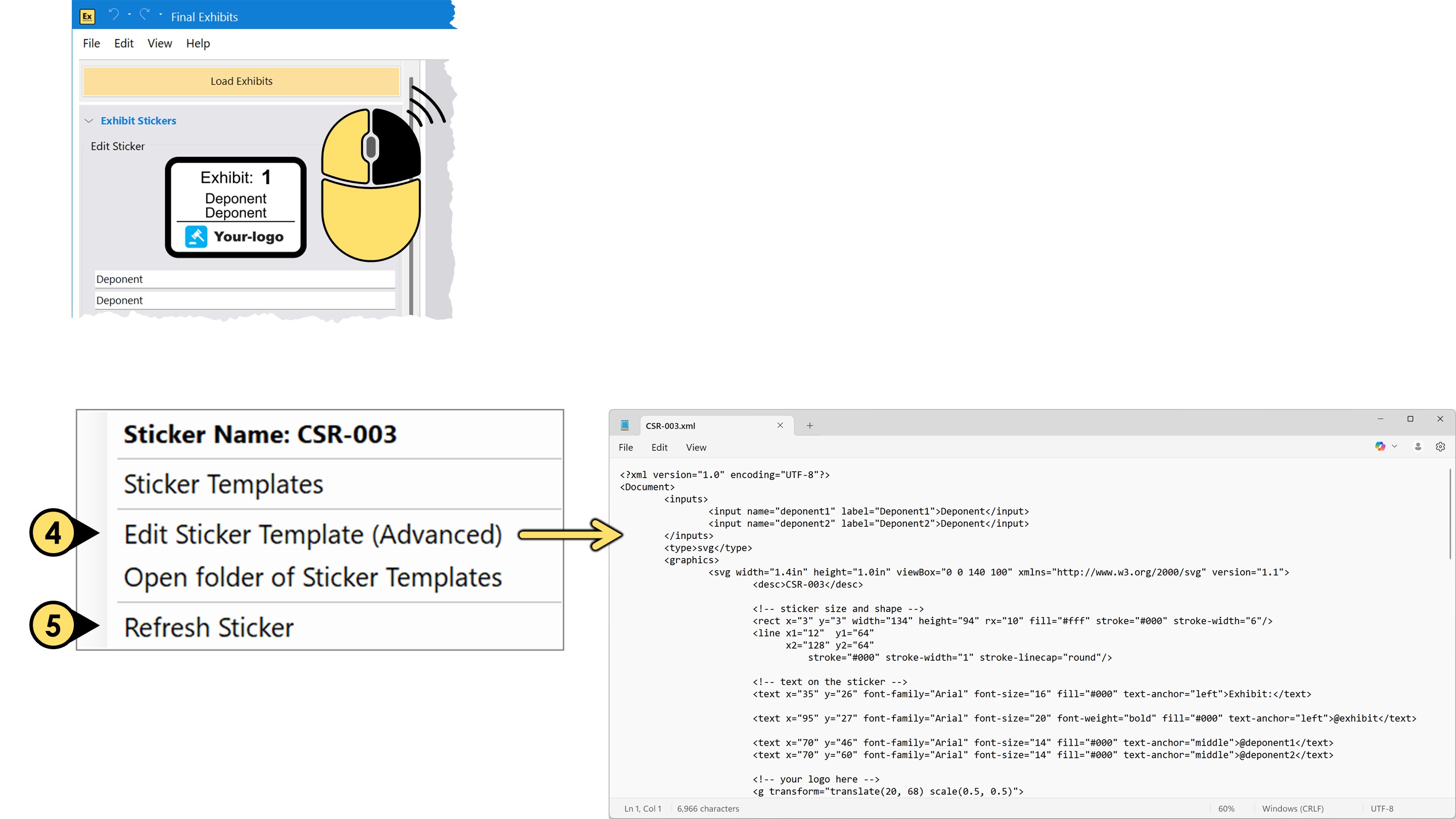This screenshot has width=1456, height=819.
Task: Open Notepad settings gear
Action: 1440,446
